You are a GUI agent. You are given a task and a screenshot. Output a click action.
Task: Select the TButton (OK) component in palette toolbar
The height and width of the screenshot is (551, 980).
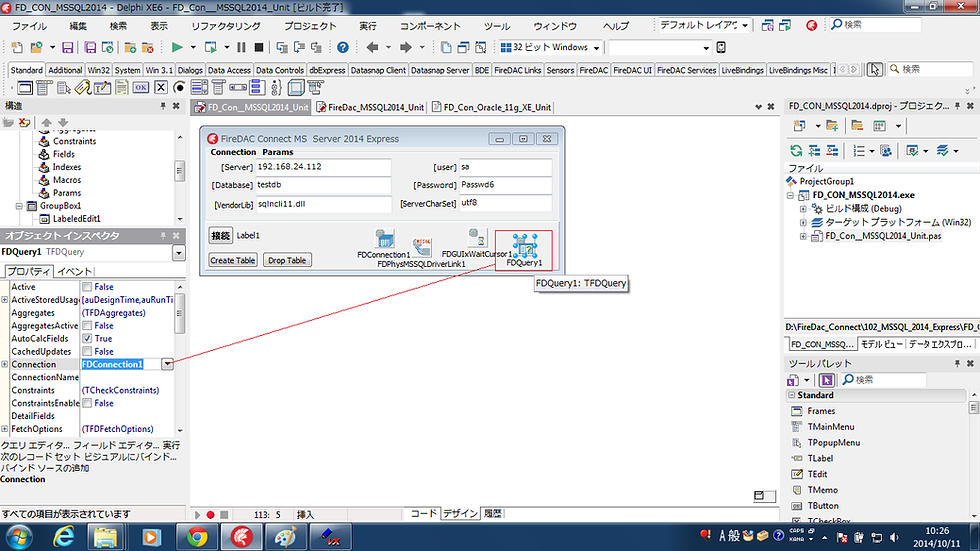pyautogui.click(x=141, y=87)
